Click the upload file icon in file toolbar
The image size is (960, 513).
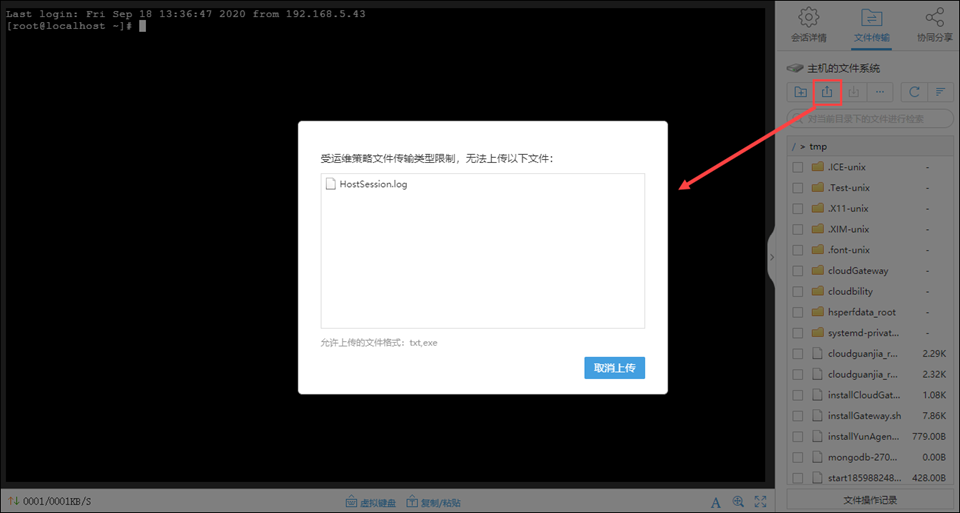[827, 92]
